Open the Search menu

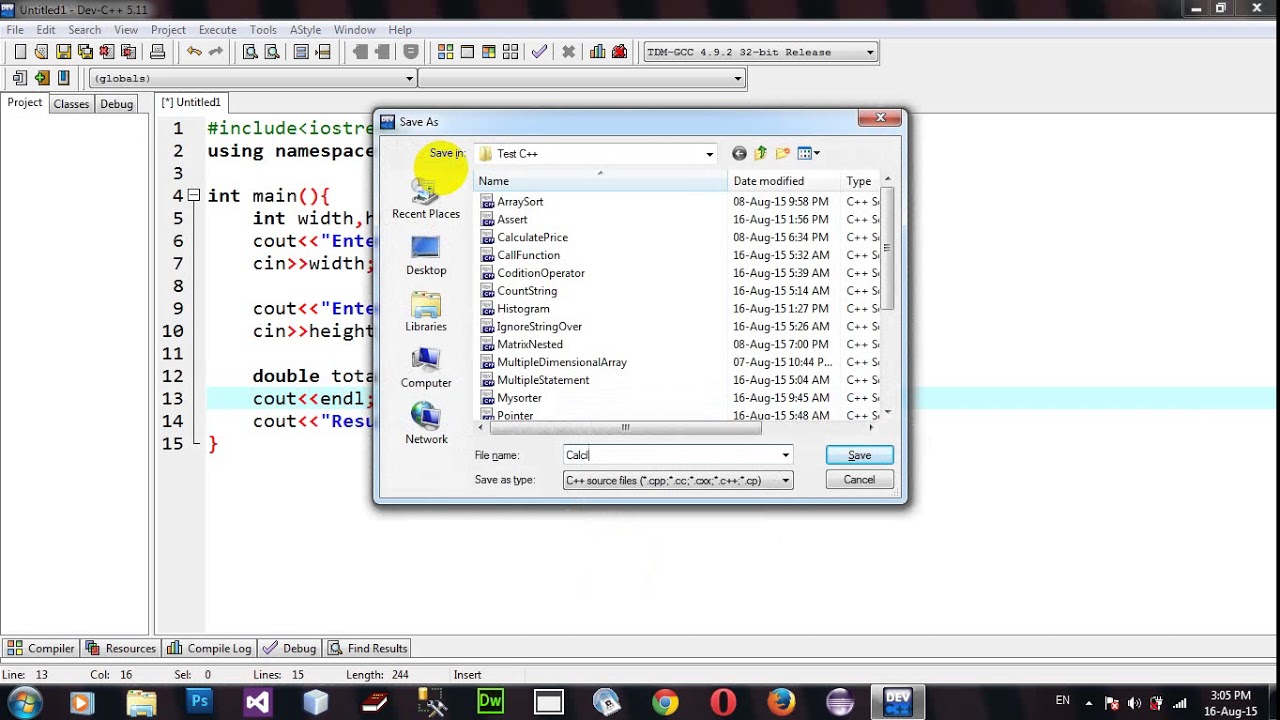coord(85,30)
